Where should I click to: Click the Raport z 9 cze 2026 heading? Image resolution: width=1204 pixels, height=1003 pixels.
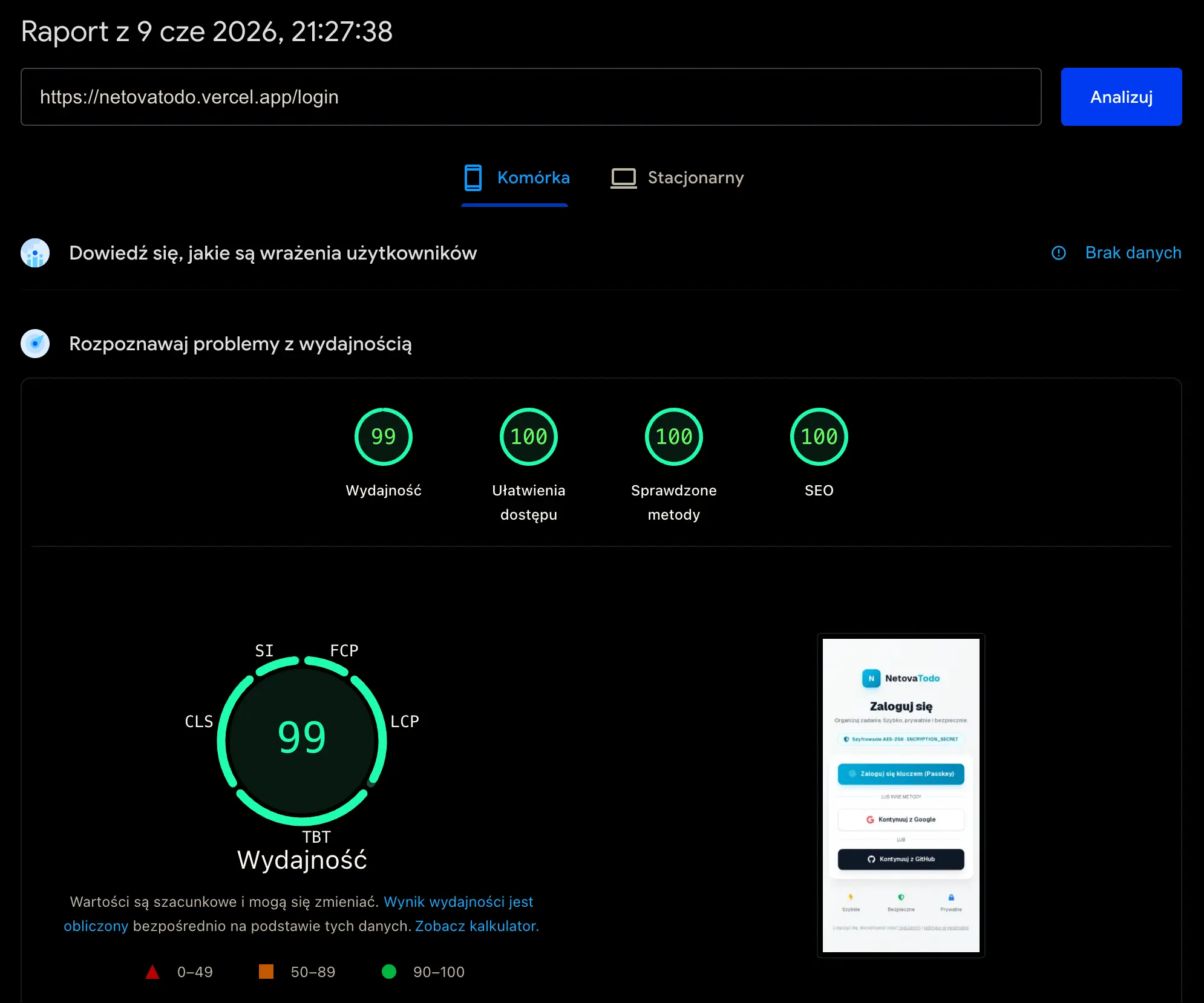207,31
